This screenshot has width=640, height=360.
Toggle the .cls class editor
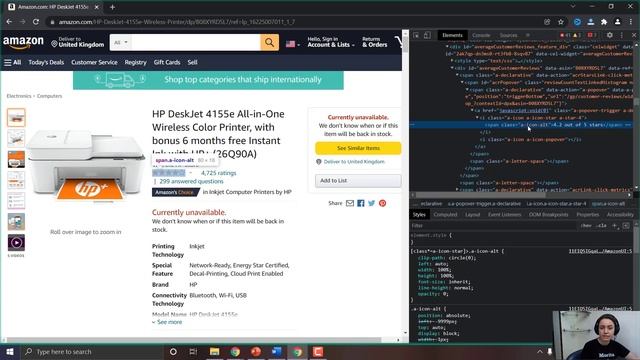tap(601, 226)
